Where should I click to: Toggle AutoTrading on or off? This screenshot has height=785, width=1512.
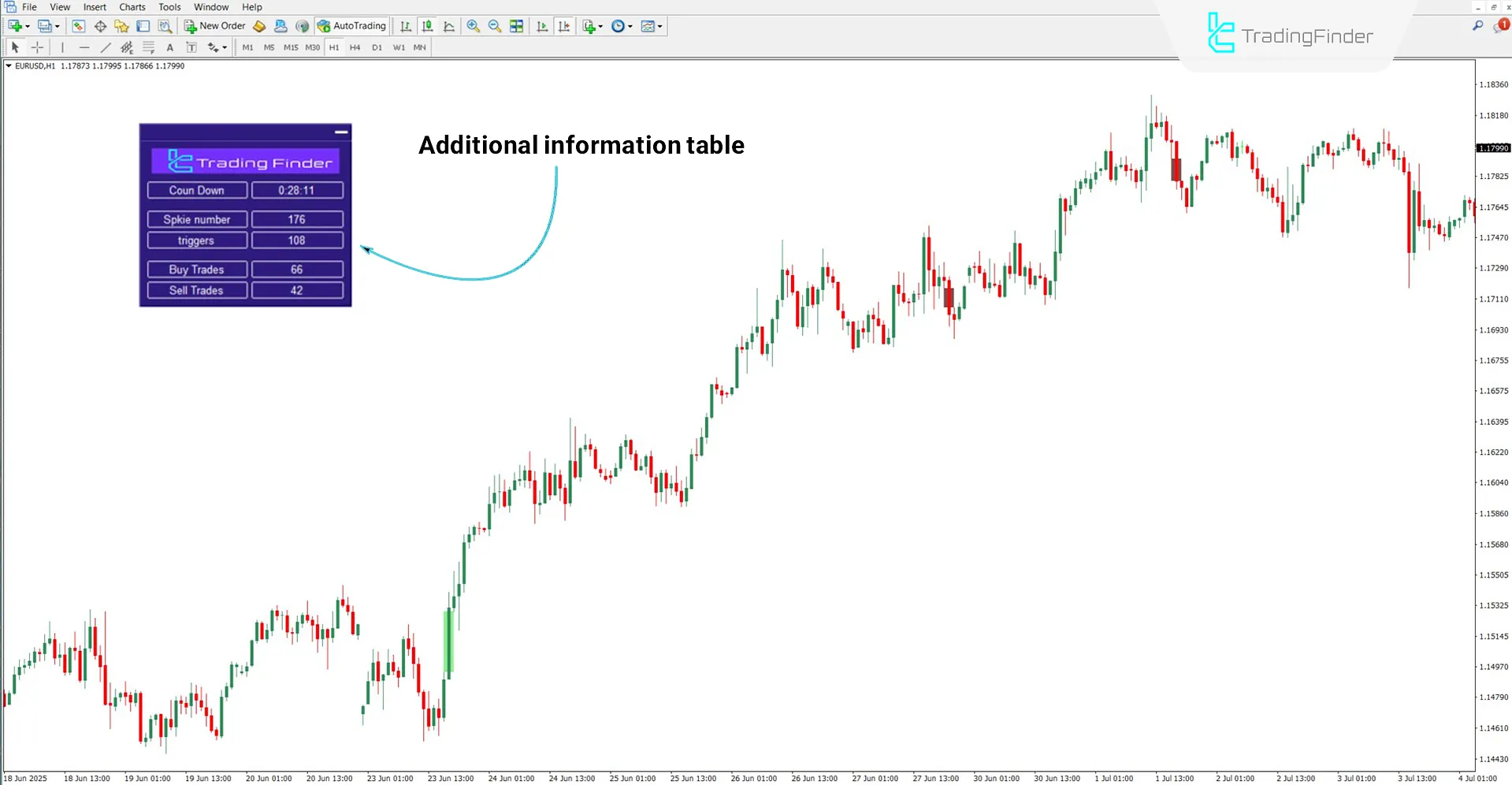coord(352,26)
